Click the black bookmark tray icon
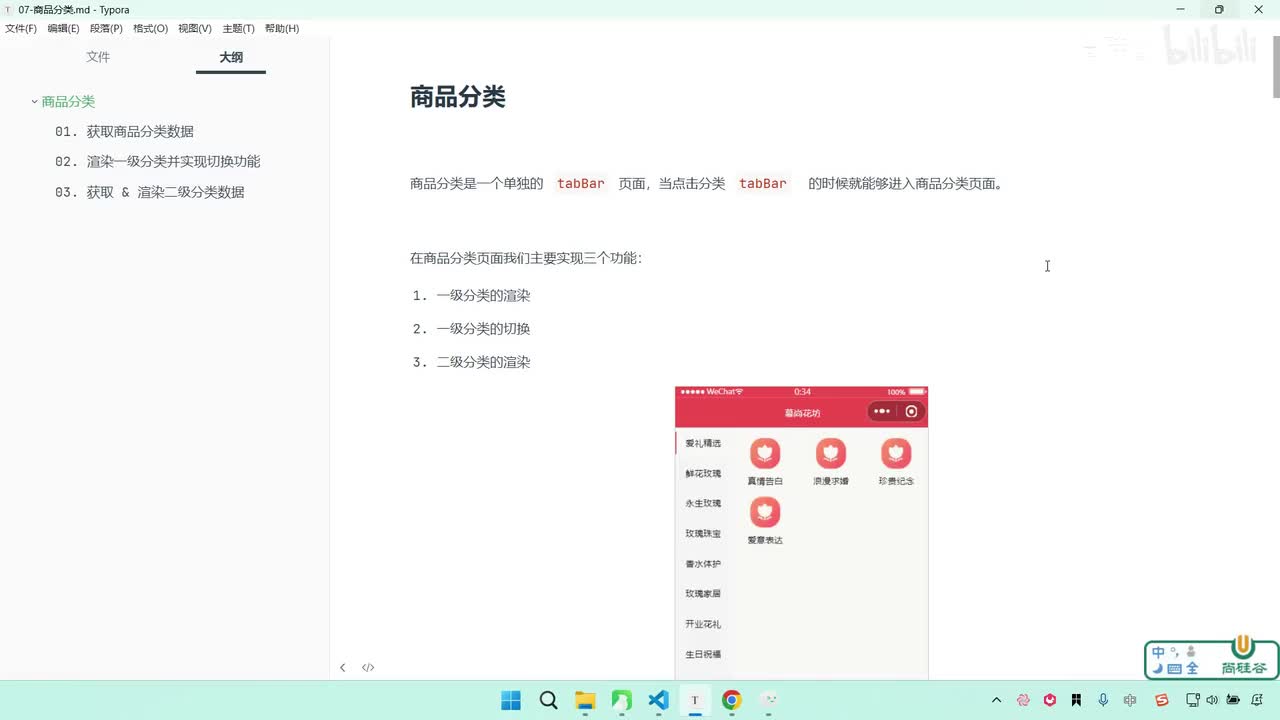Viewport: 1280px width, 720px height. (1076, 700)
